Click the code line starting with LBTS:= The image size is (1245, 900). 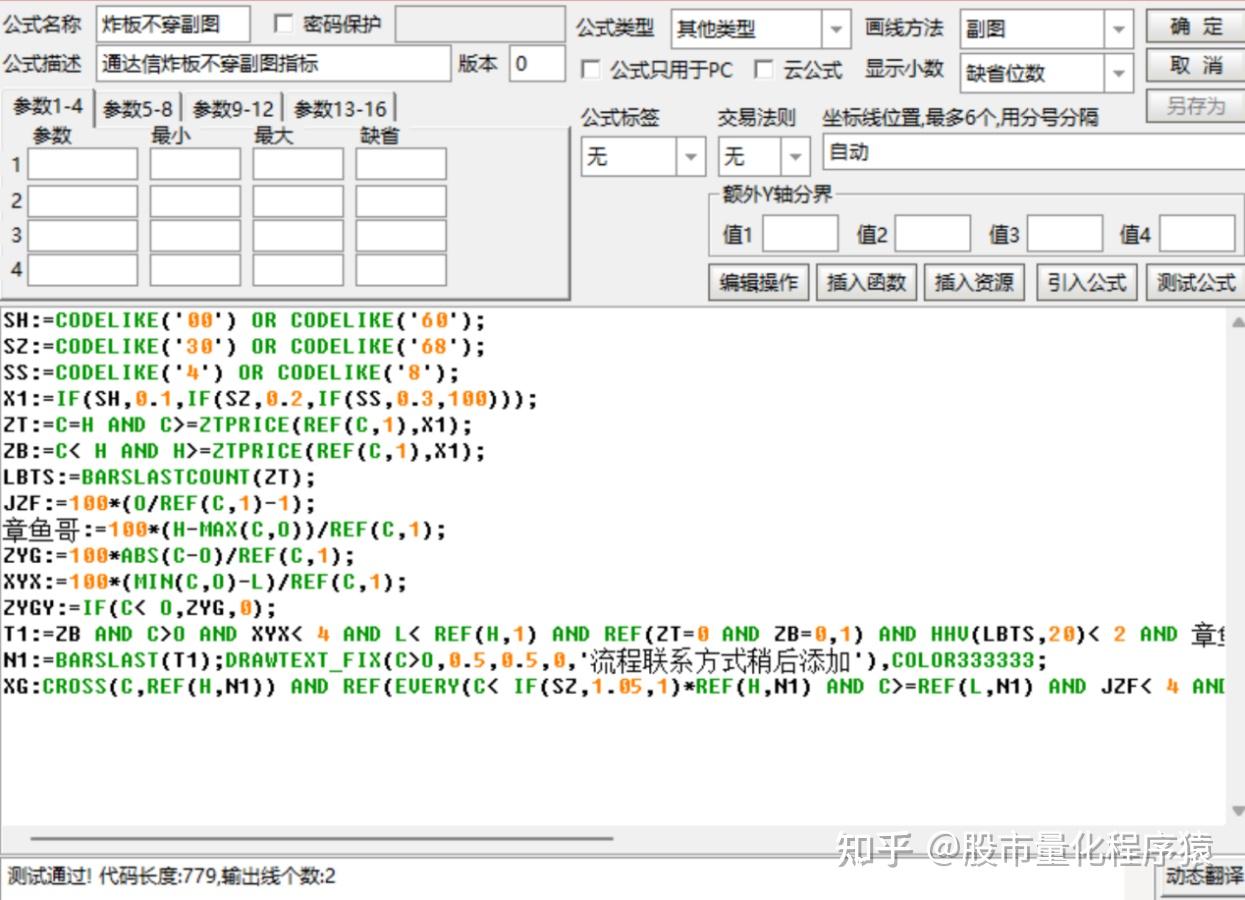pos(159,477)
